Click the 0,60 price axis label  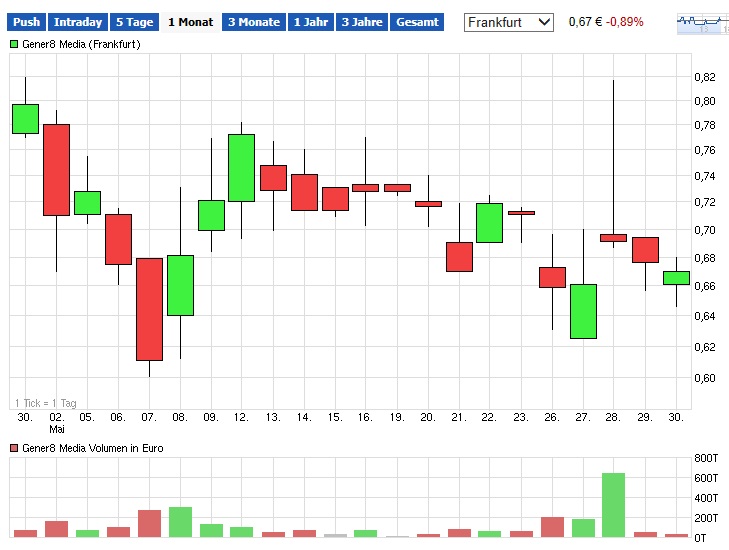click(x=705, y=378)
